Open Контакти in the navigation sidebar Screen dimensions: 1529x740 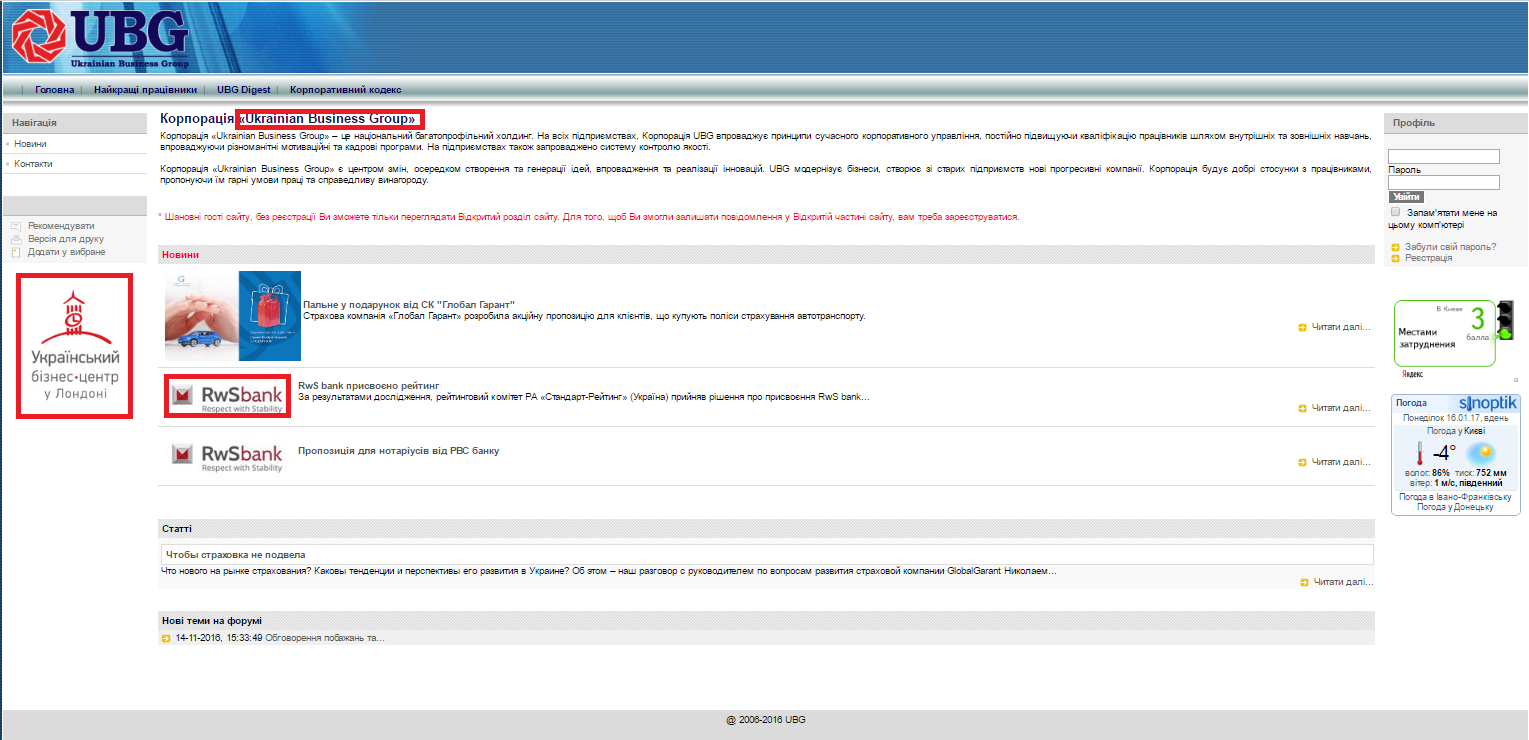coord(33,163)
